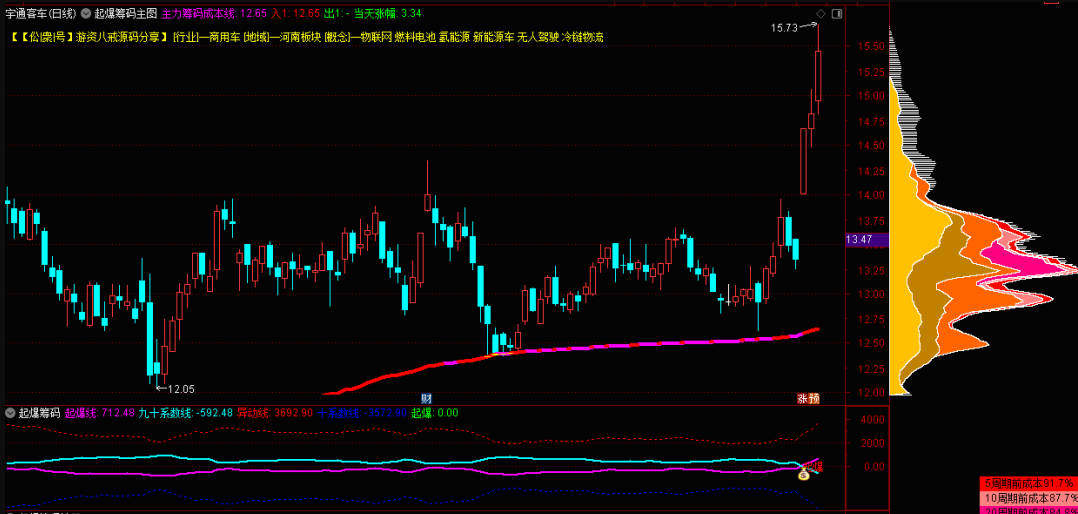Click the 新能源车 concept tag

tap(494, 37)
